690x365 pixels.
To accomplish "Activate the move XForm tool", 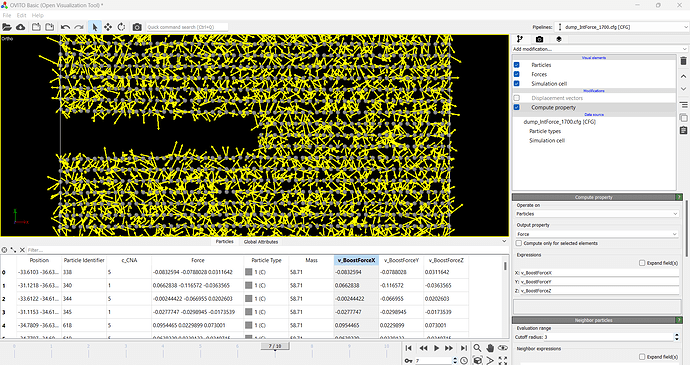I will (108, 27).
